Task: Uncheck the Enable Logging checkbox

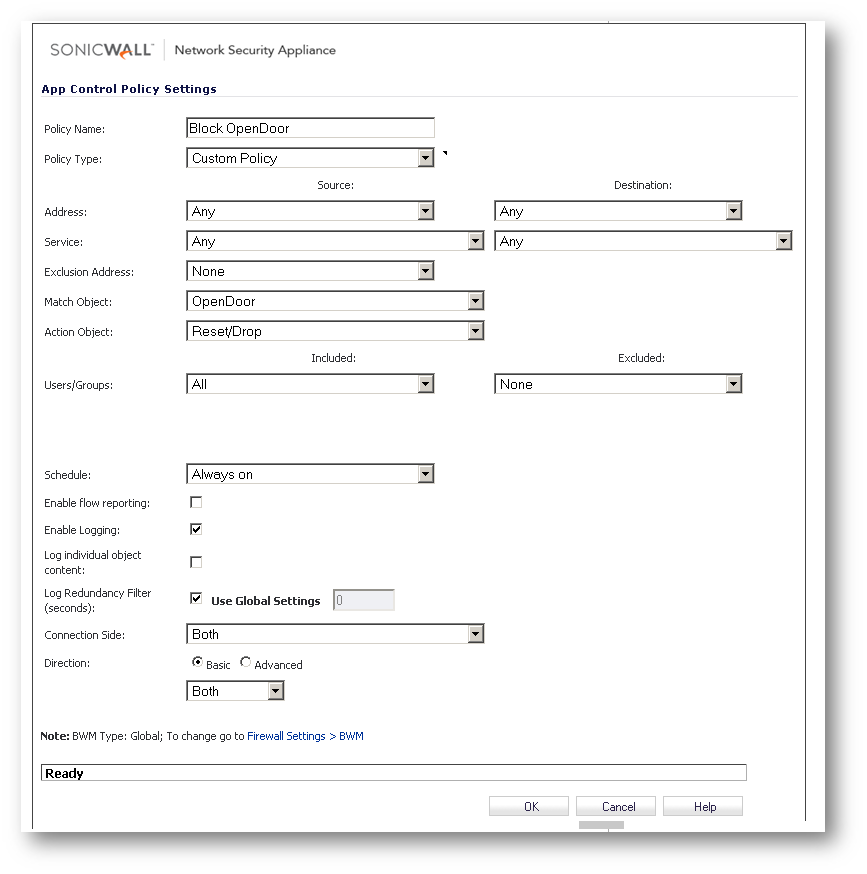Action: (196, 529)
